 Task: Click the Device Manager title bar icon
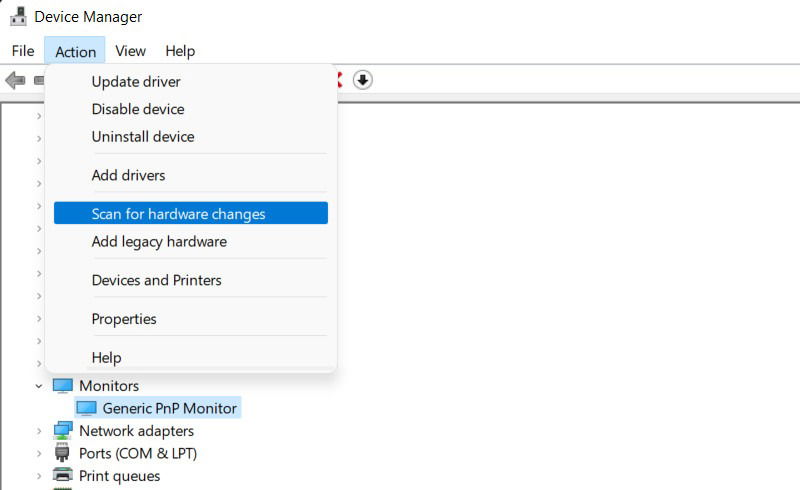(x=18, y=16)
